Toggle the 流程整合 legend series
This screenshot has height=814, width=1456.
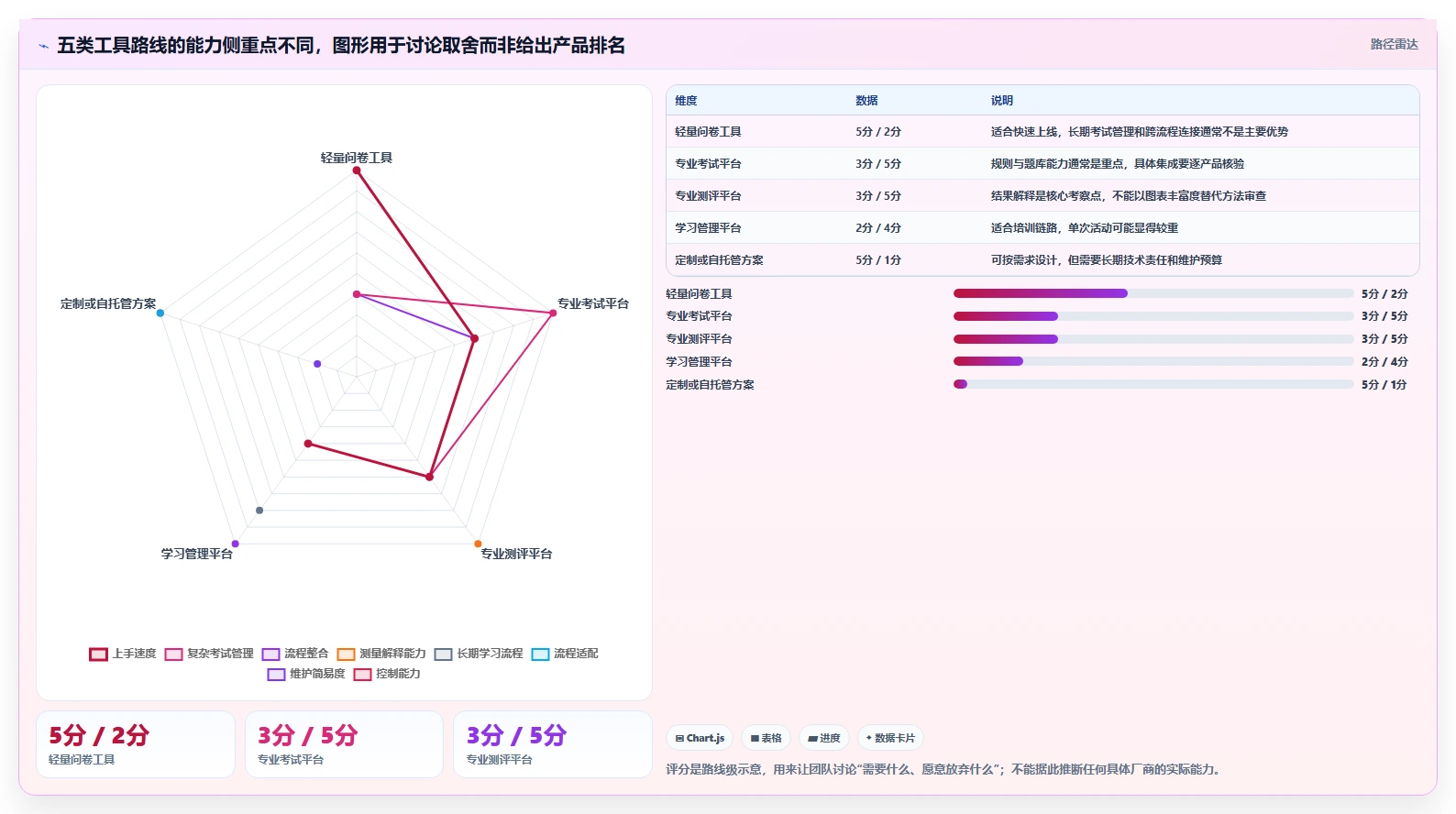tap(295, 654)
